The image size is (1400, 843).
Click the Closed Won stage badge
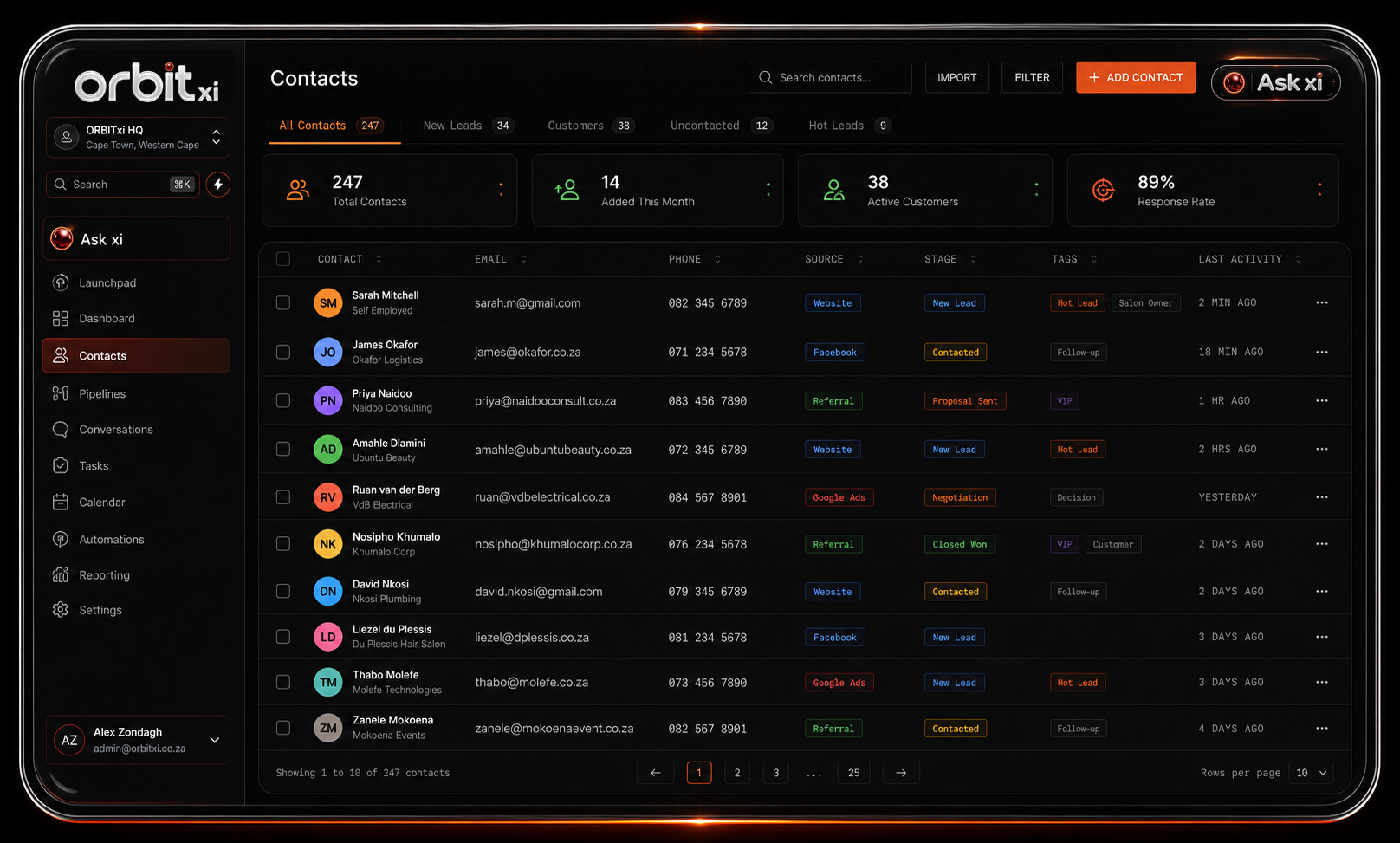960,544
